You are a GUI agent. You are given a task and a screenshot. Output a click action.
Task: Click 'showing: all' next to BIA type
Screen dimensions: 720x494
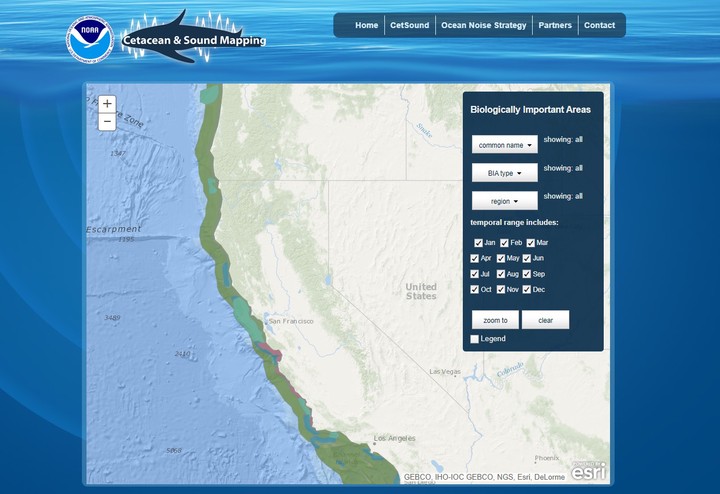(563, 168)
